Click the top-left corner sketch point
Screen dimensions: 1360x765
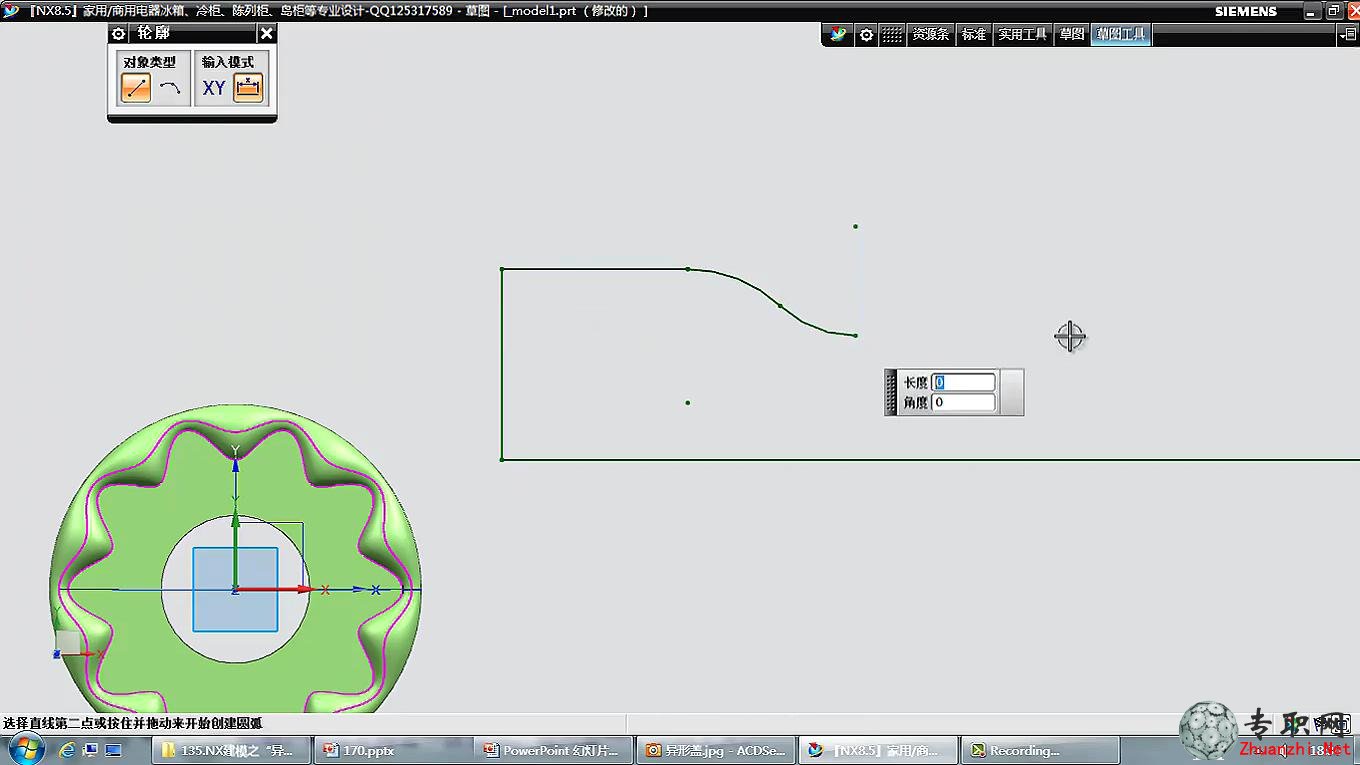point(502,269)
